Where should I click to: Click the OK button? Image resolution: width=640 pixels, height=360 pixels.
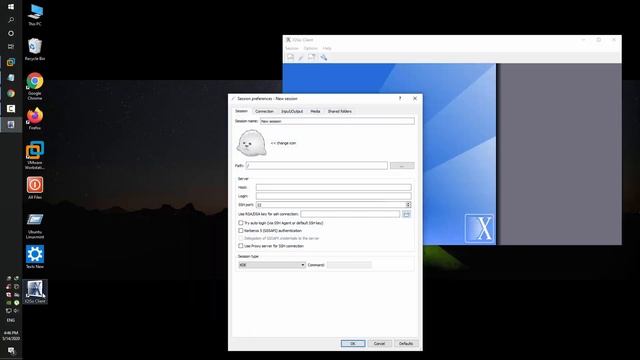point(353,344)
